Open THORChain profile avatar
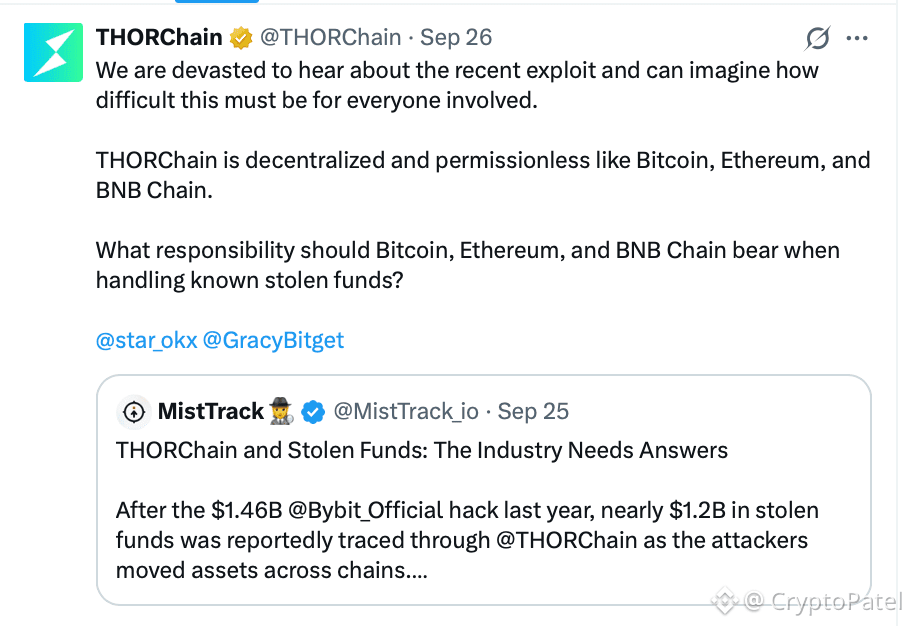Image resolution: width=910 pixels, height=626 pixels. (x=53, y=52)
